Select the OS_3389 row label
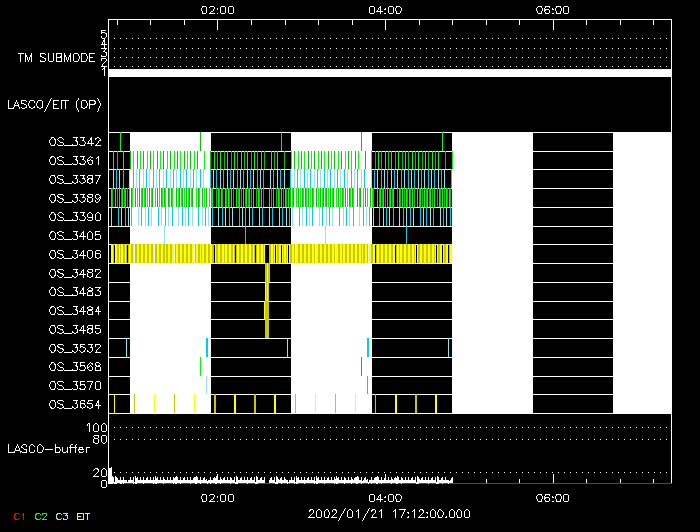700x532 pixels. pyautogui.click(x=75, y=198)
